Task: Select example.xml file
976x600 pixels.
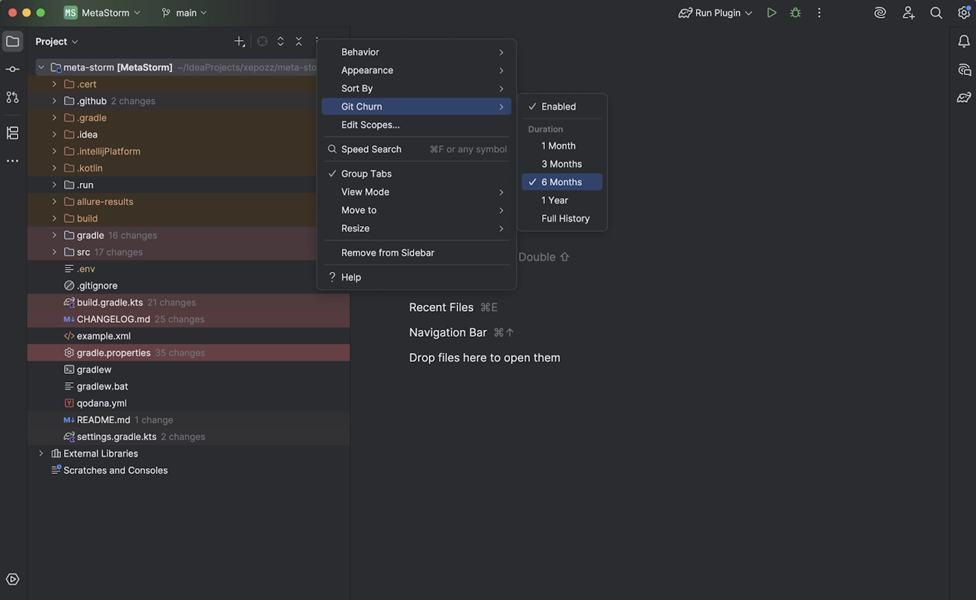Action: coord(188,335)
